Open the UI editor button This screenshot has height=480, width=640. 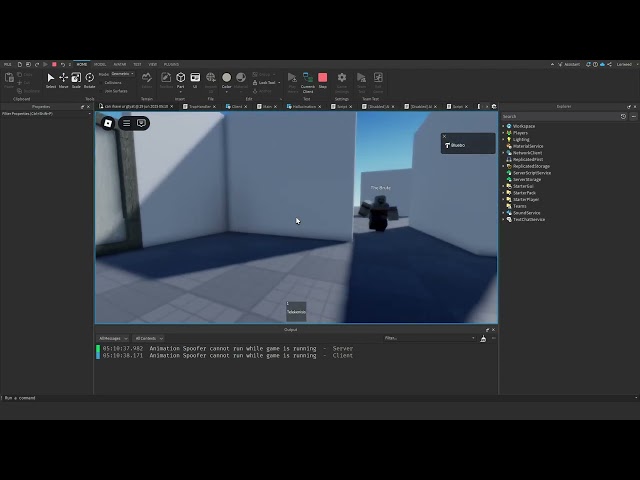coord(195,80)
